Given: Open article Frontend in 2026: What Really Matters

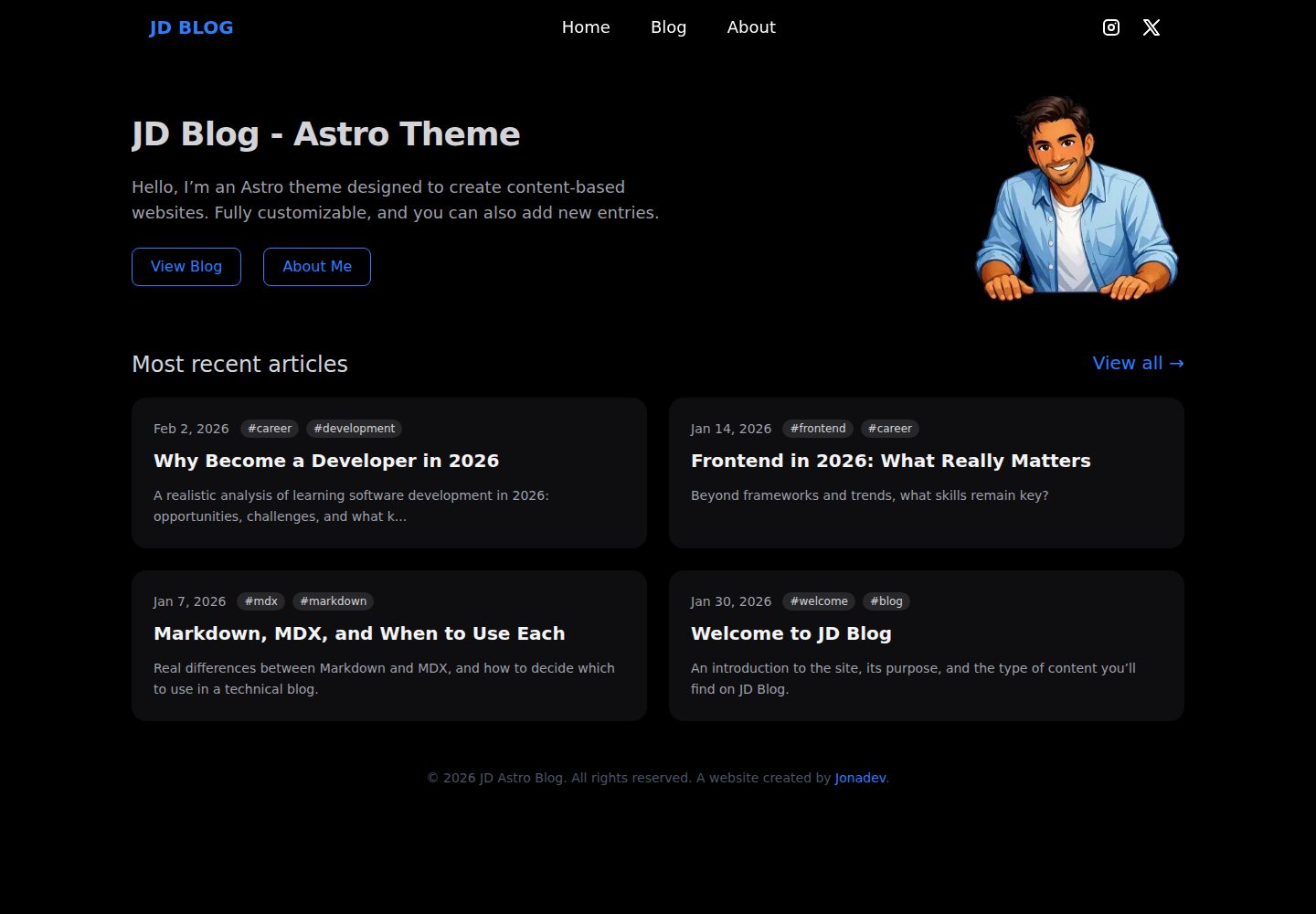Looking at the screenshot, I should 891,461.
